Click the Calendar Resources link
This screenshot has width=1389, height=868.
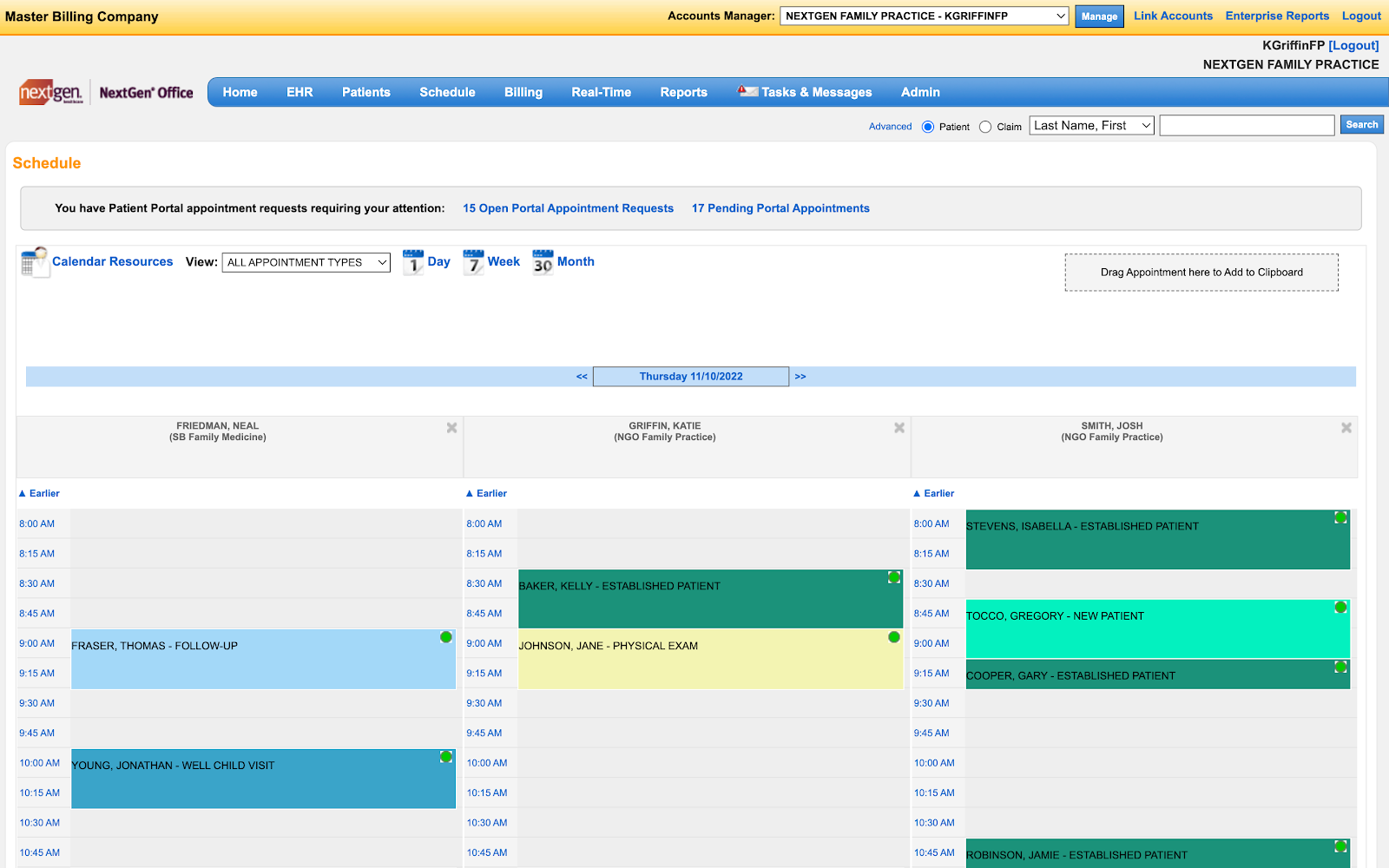click(113, 261)
